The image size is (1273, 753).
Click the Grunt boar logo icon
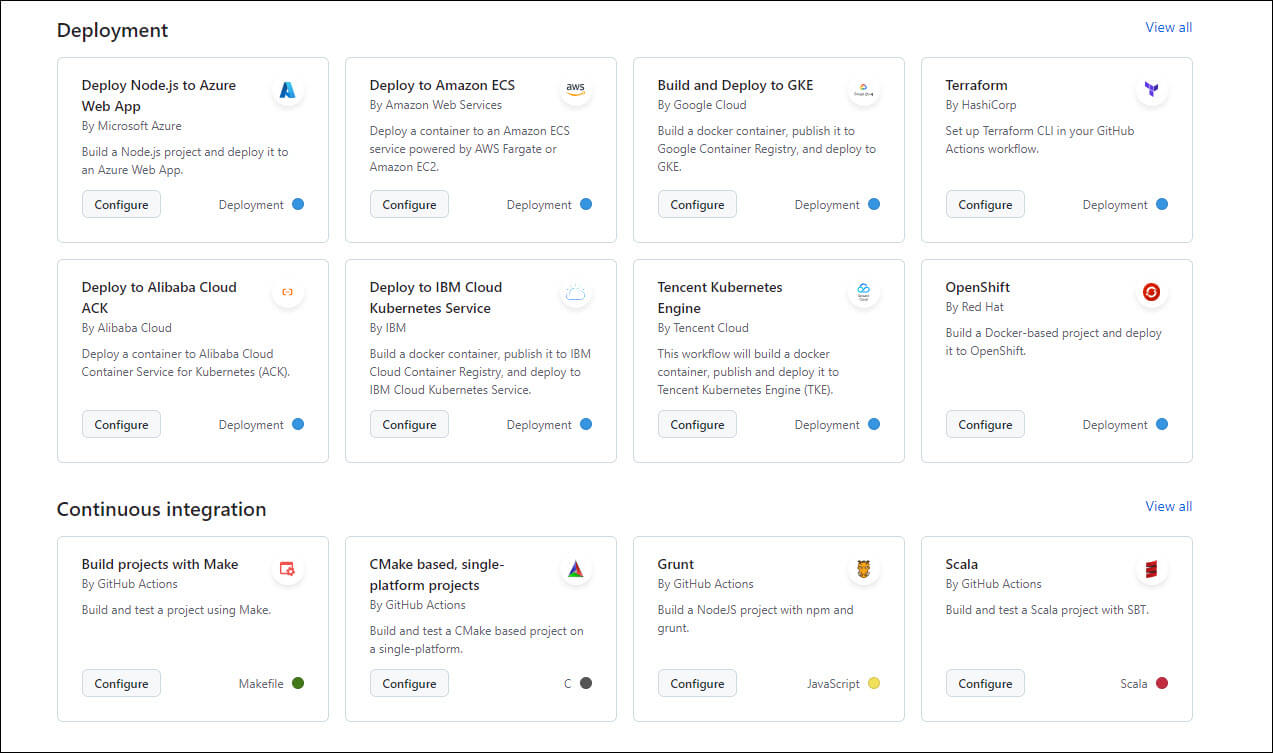[863, 569]
